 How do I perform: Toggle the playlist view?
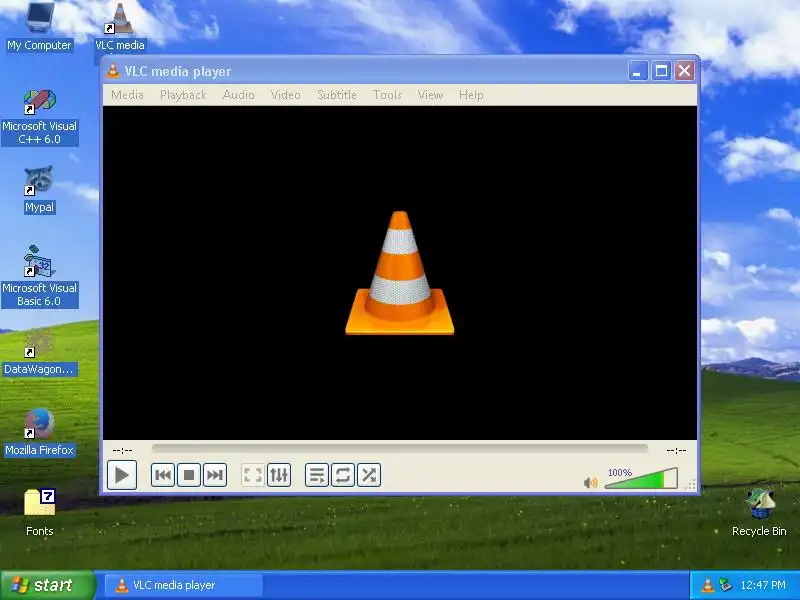(317, 475)
